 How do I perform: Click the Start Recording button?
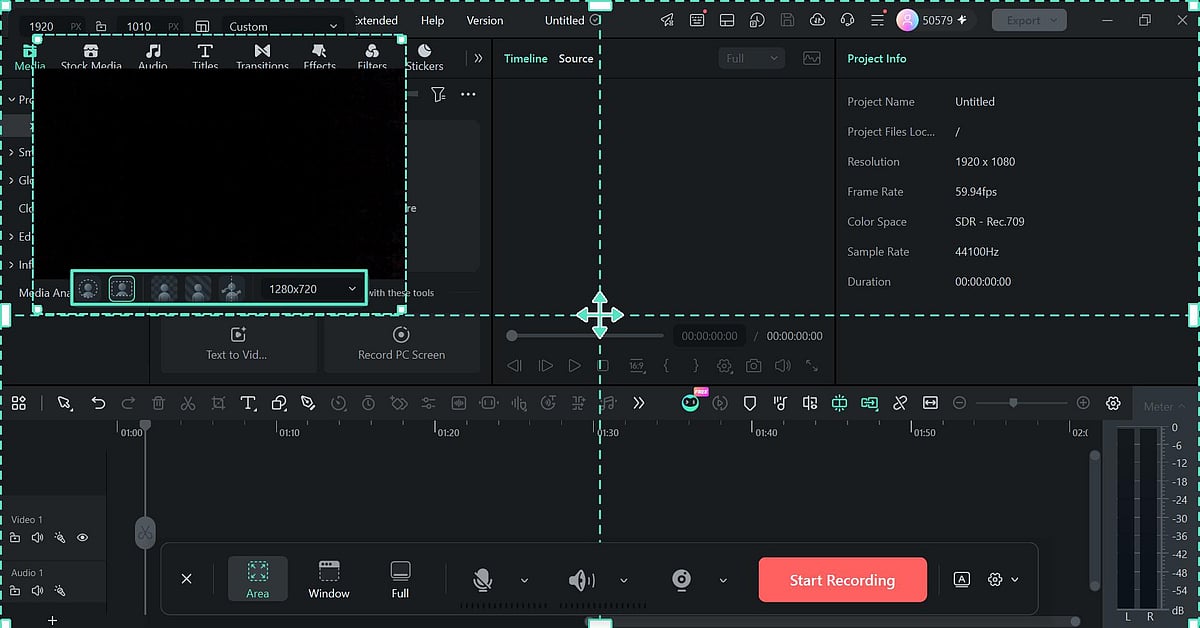842,580
